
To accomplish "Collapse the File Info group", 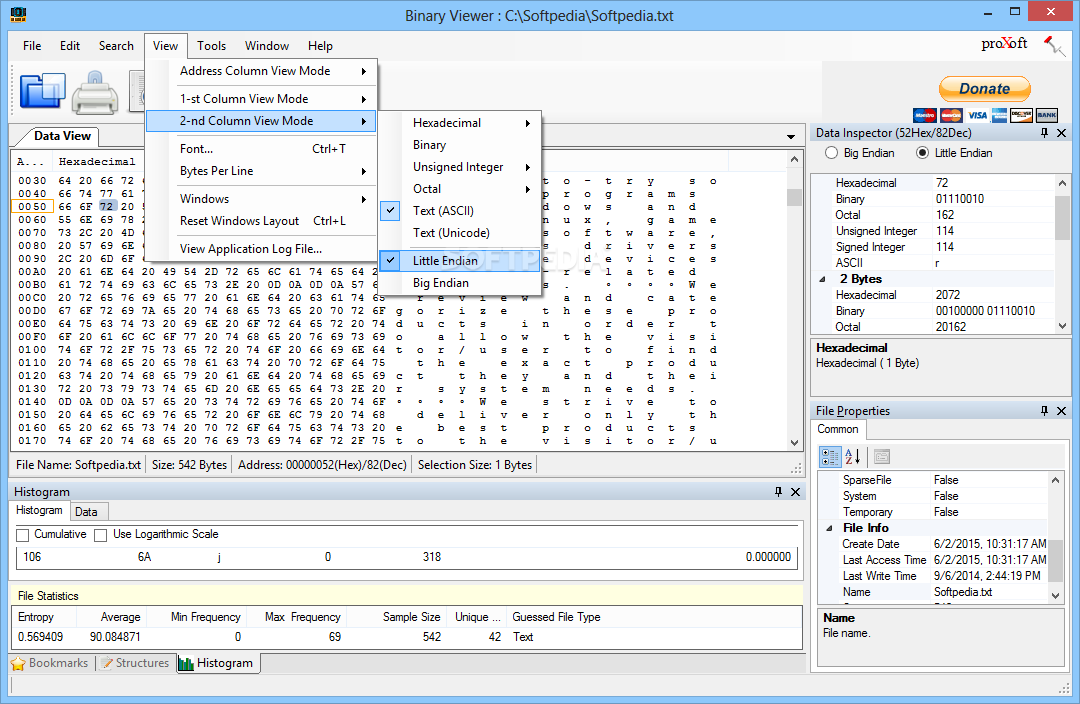I will tap(829, 528).
